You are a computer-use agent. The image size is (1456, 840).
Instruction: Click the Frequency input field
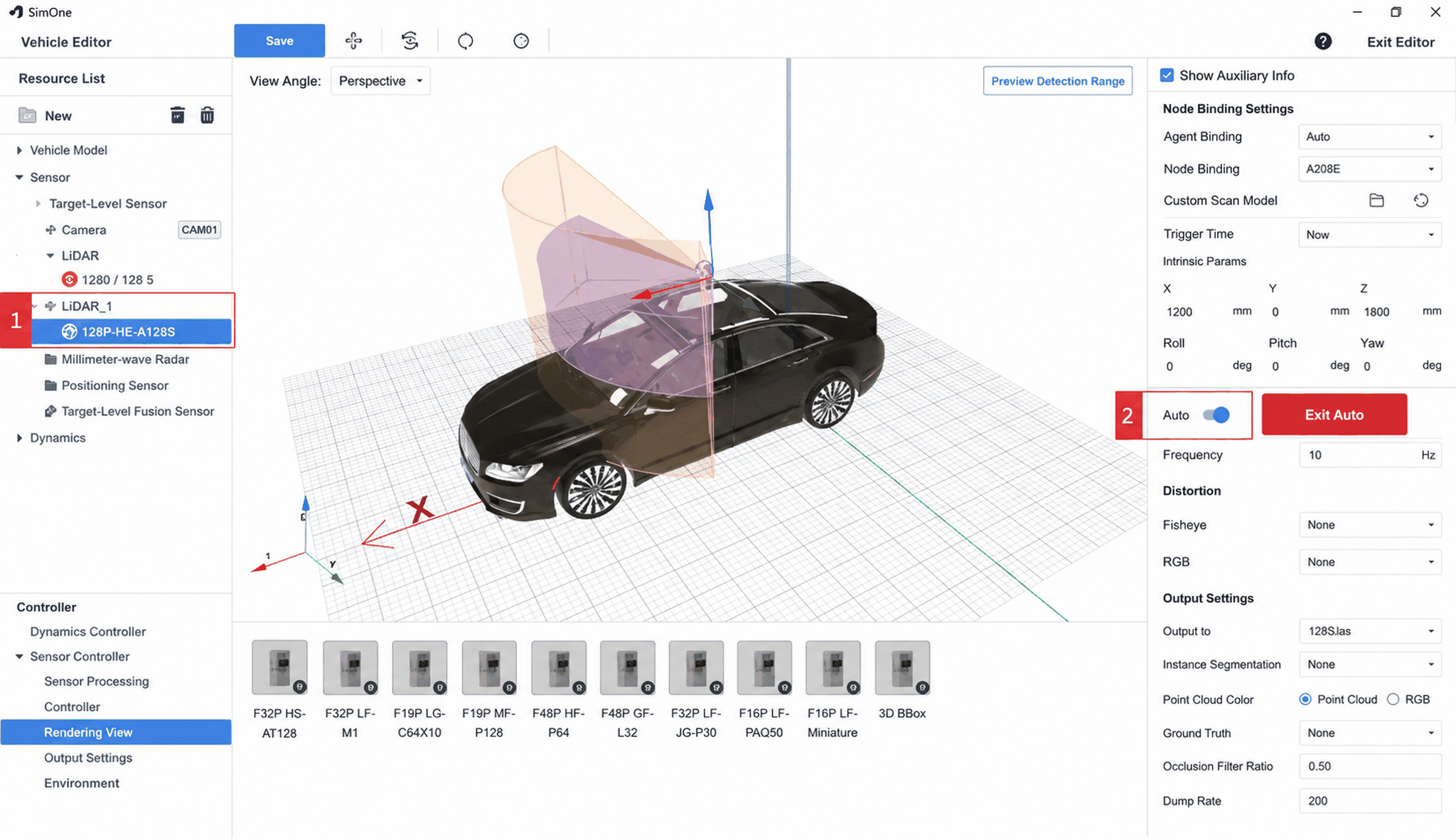(1370, 455)
